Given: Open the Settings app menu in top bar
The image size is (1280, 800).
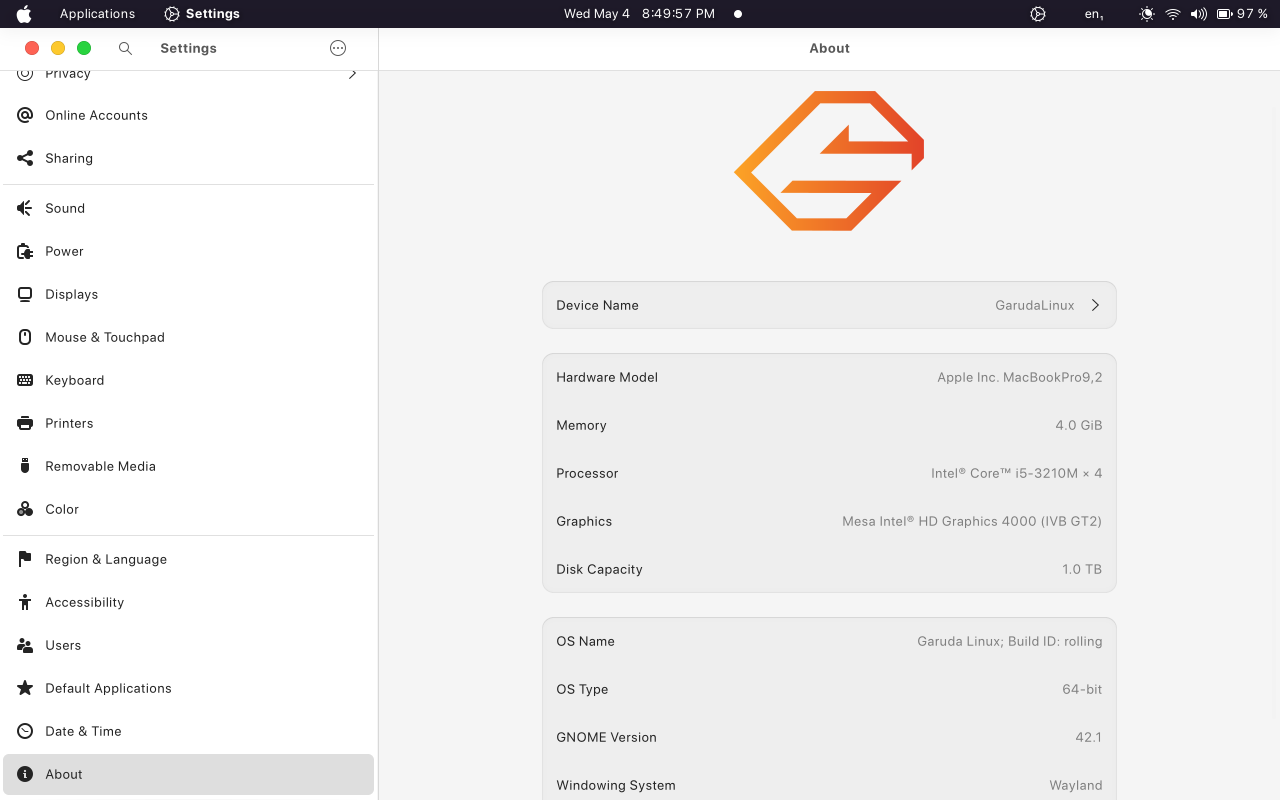Looking at the screenshot, I should pos(202,14).
